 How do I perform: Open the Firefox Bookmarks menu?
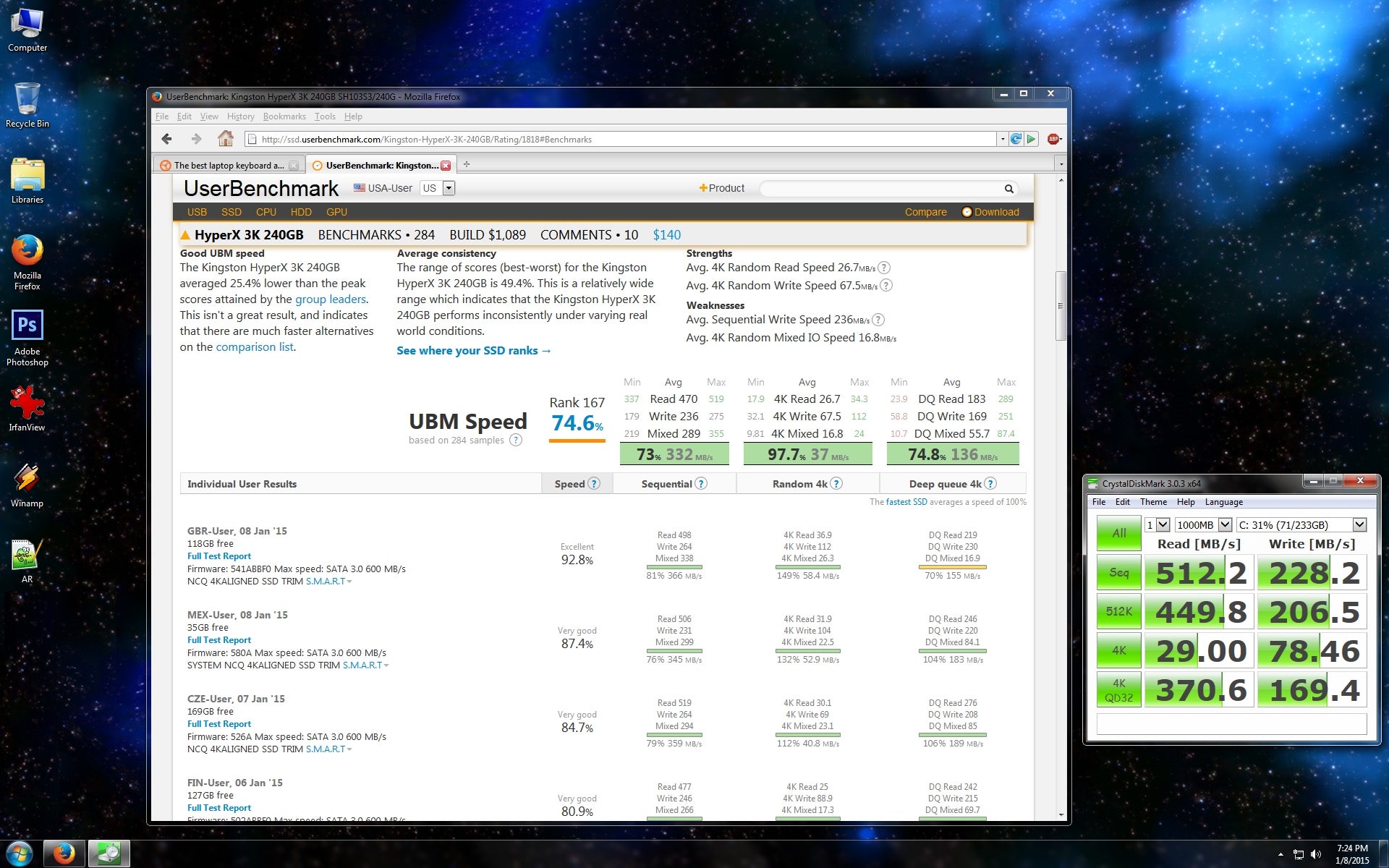[284, 116]
